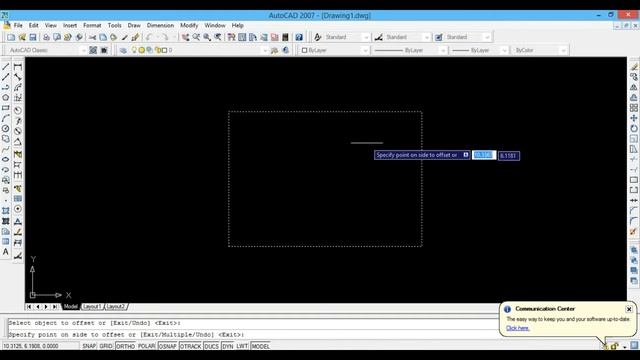Image resolution: width=640 pixels, height=360 pixels.
Task: Open the Table Style Standard dropdown
Action: (487, 37)
